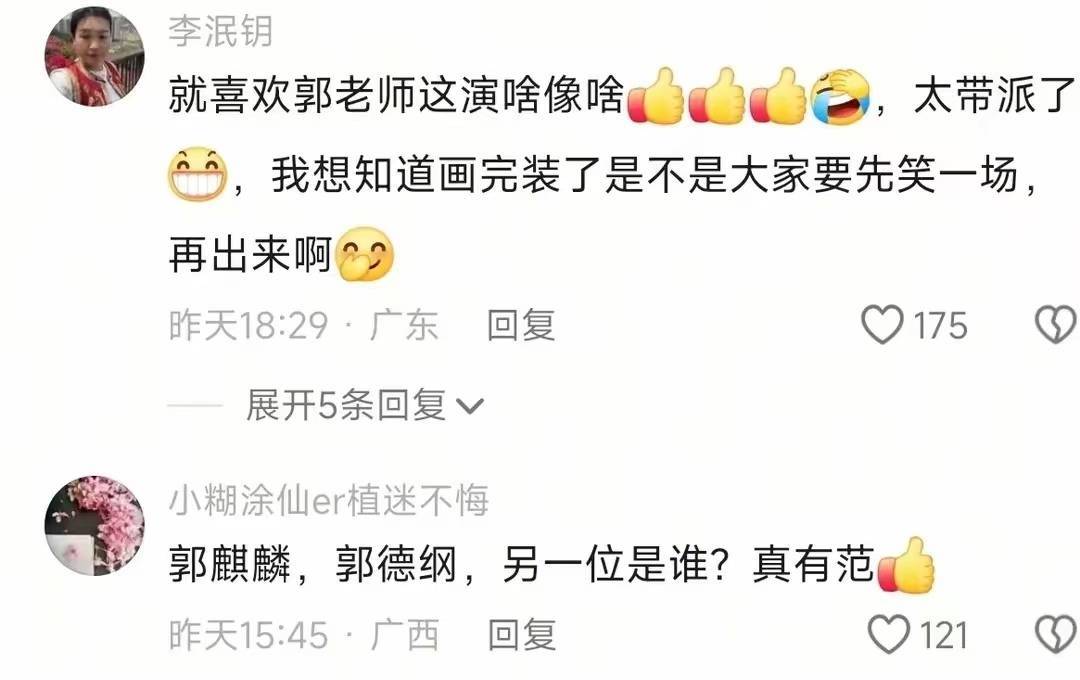Reply to the comment posted from 广西
The image size is (1080, 680).
point(522,635)
